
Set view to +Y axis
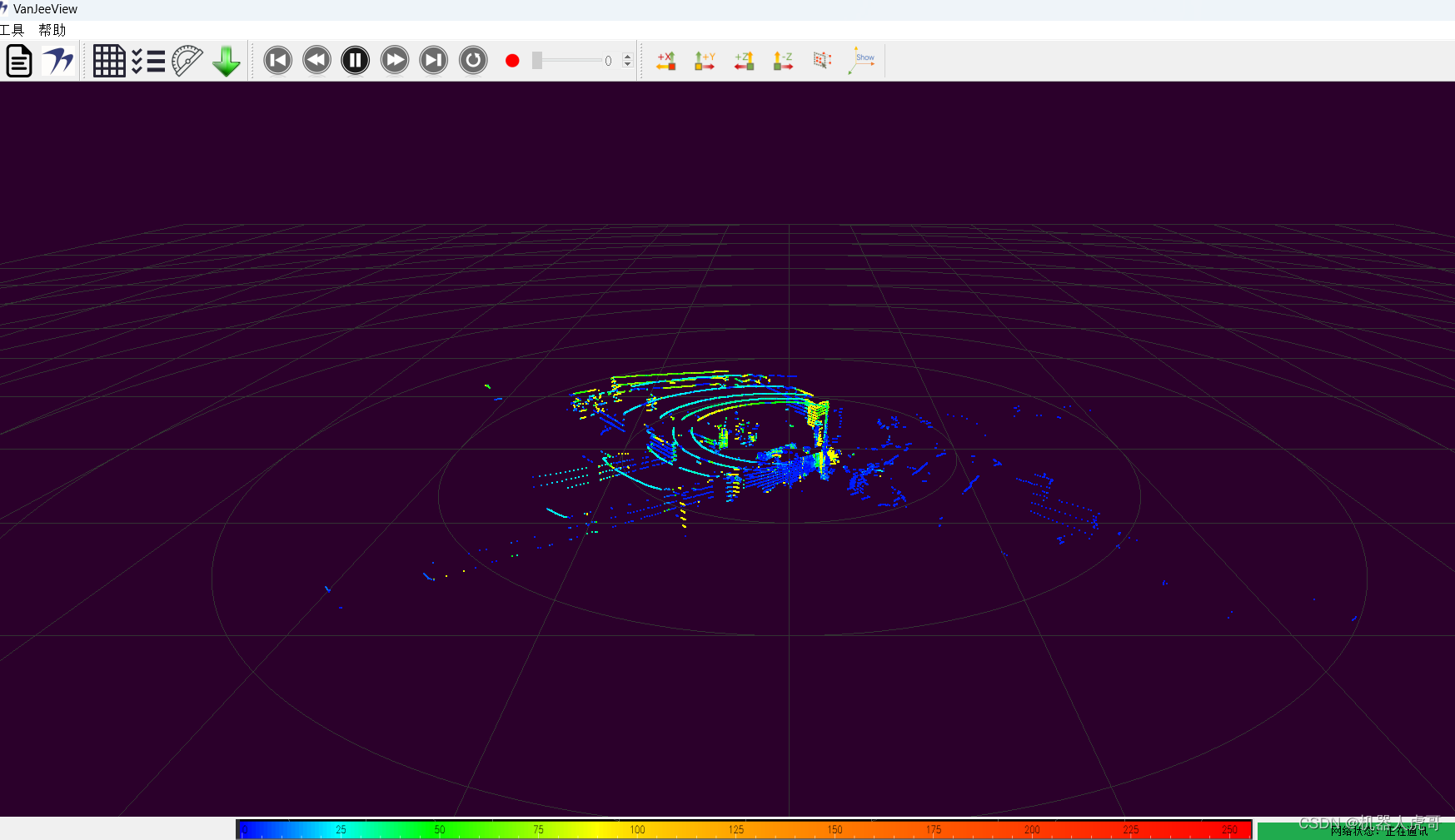[705, 61]
